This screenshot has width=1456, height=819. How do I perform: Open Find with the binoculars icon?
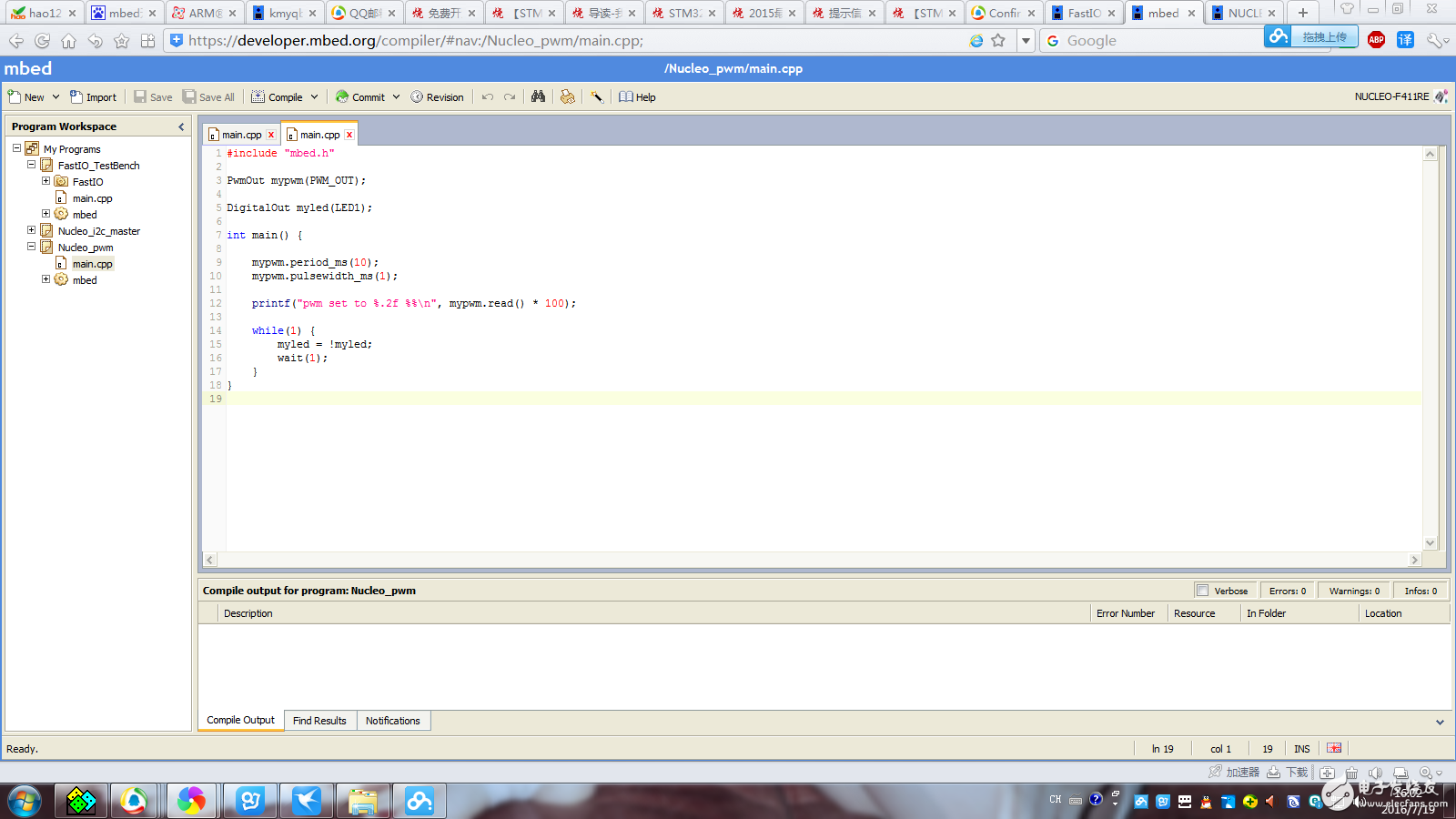click(x=538, y=96)
